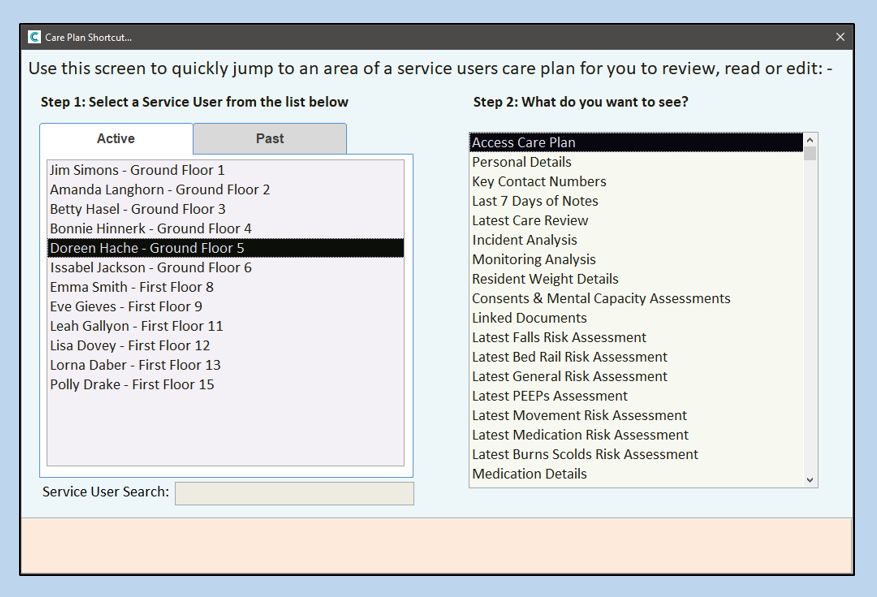Viewport: 877px width, 597px height.
Task: Click in the Service User Search field
Action: coord(294,494)
